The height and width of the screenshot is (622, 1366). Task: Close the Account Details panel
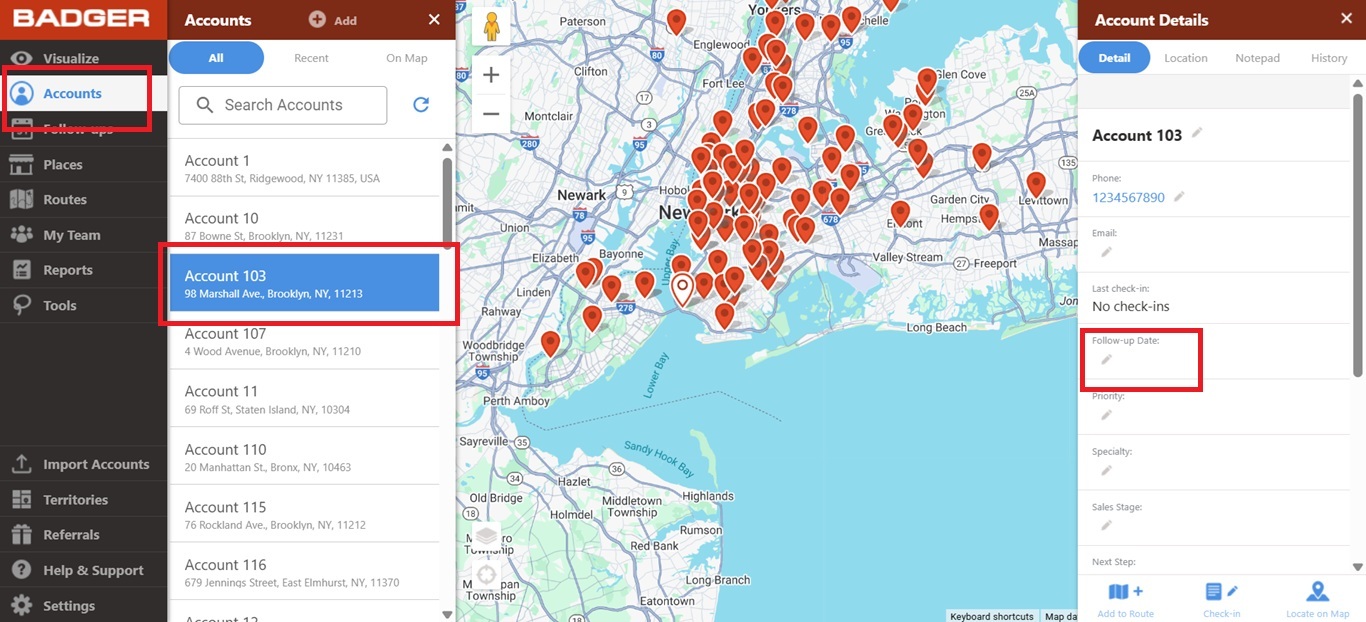(1344, 19)
